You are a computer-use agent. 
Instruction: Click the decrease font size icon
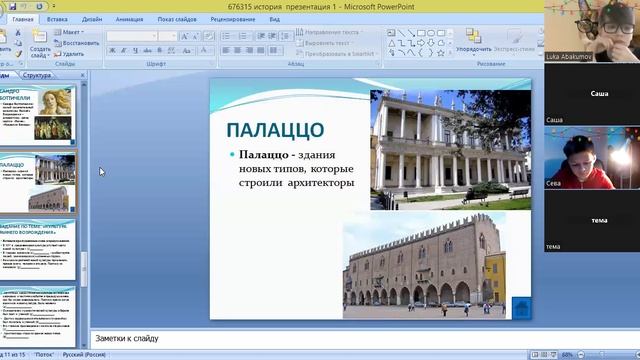(196, 36)
